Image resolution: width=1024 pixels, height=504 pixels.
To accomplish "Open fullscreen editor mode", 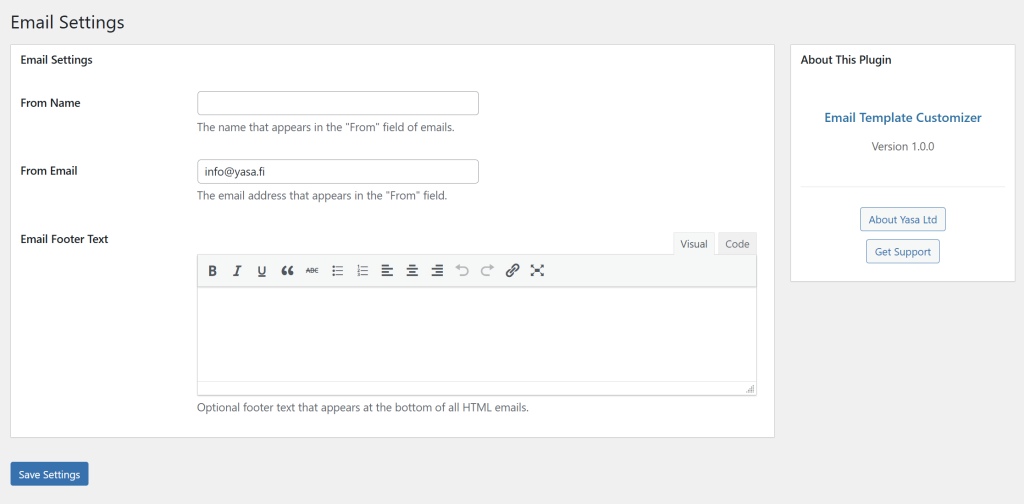I will click(537, 270).
